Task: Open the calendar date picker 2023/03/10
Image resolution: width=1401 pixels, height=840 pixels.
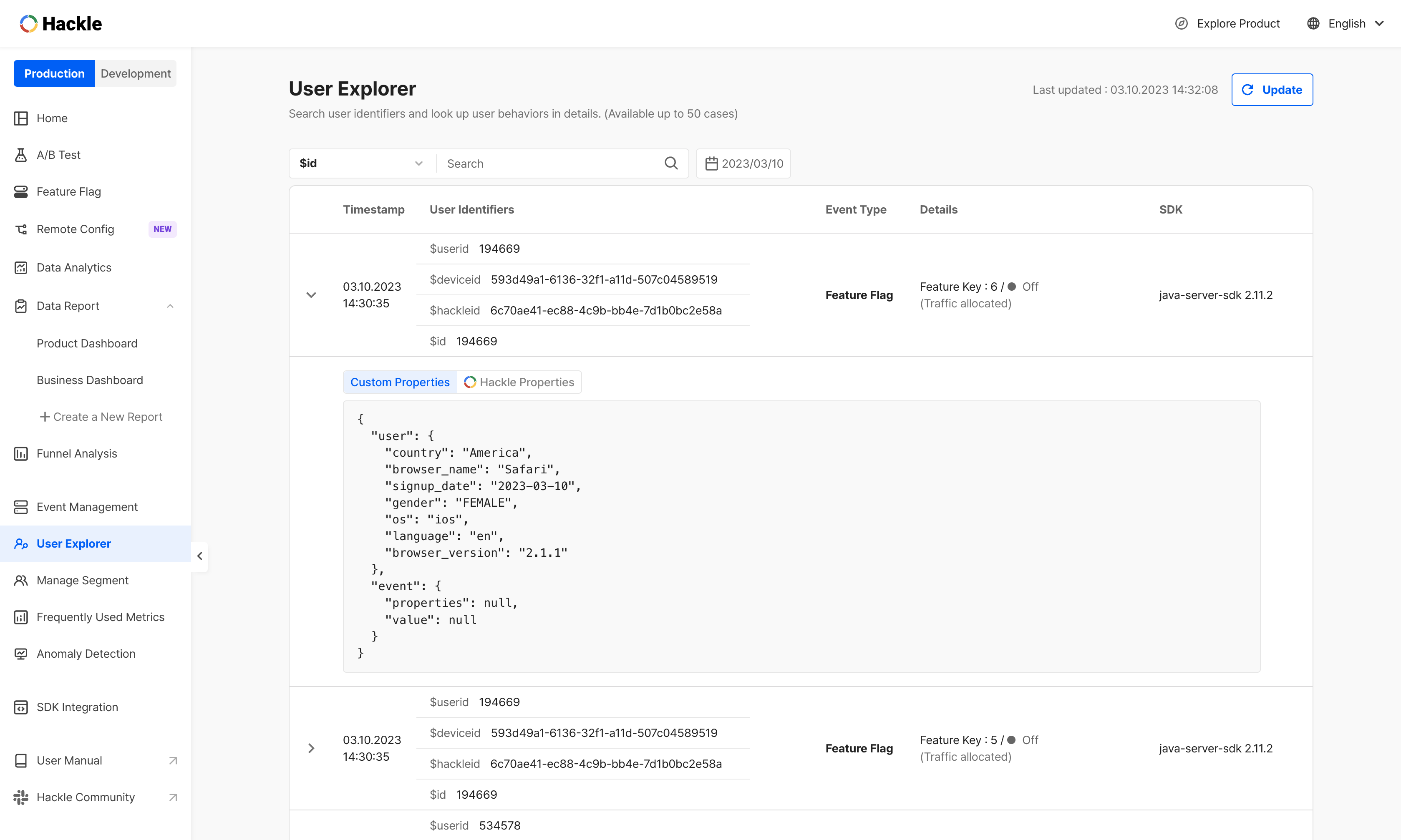Action: coord(743,163)
